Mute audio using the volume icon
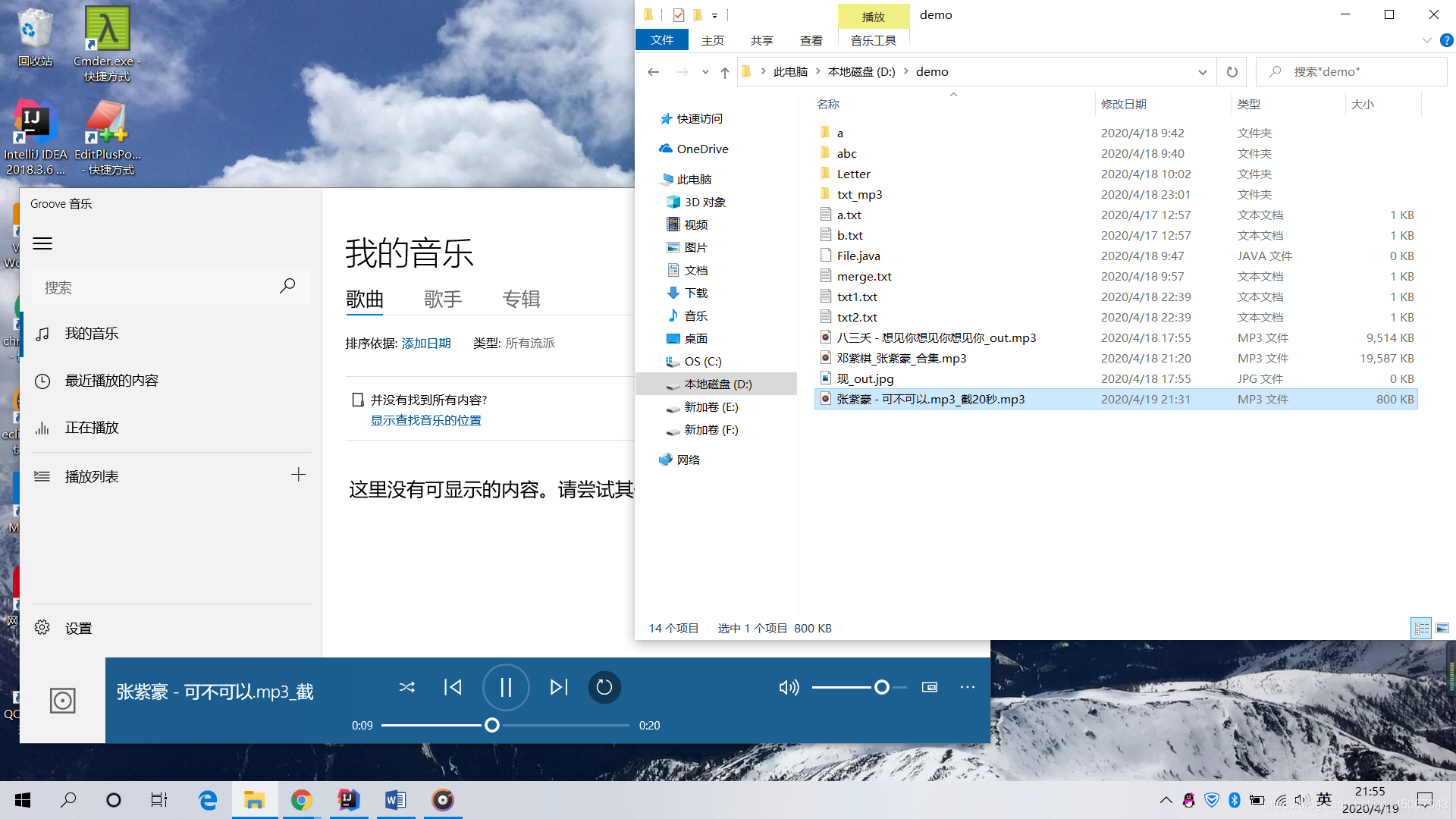 click(x=789, y=687)
